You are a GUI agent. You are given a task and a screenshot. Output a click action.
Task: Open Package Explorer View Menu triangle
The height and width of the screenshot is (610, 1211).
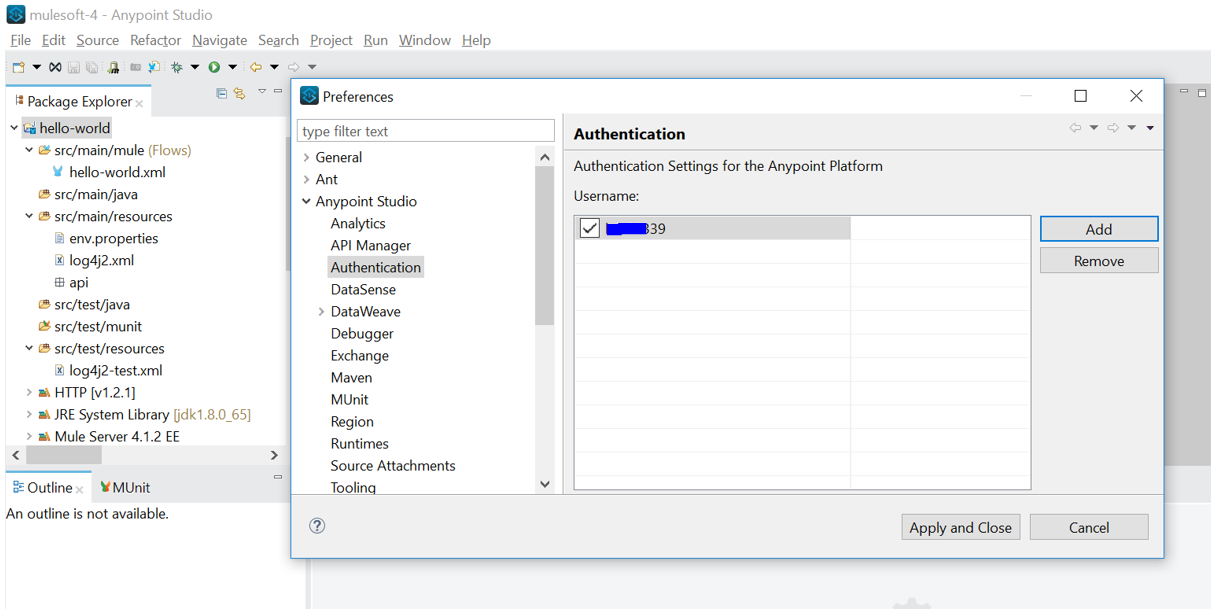click(262, 92)
